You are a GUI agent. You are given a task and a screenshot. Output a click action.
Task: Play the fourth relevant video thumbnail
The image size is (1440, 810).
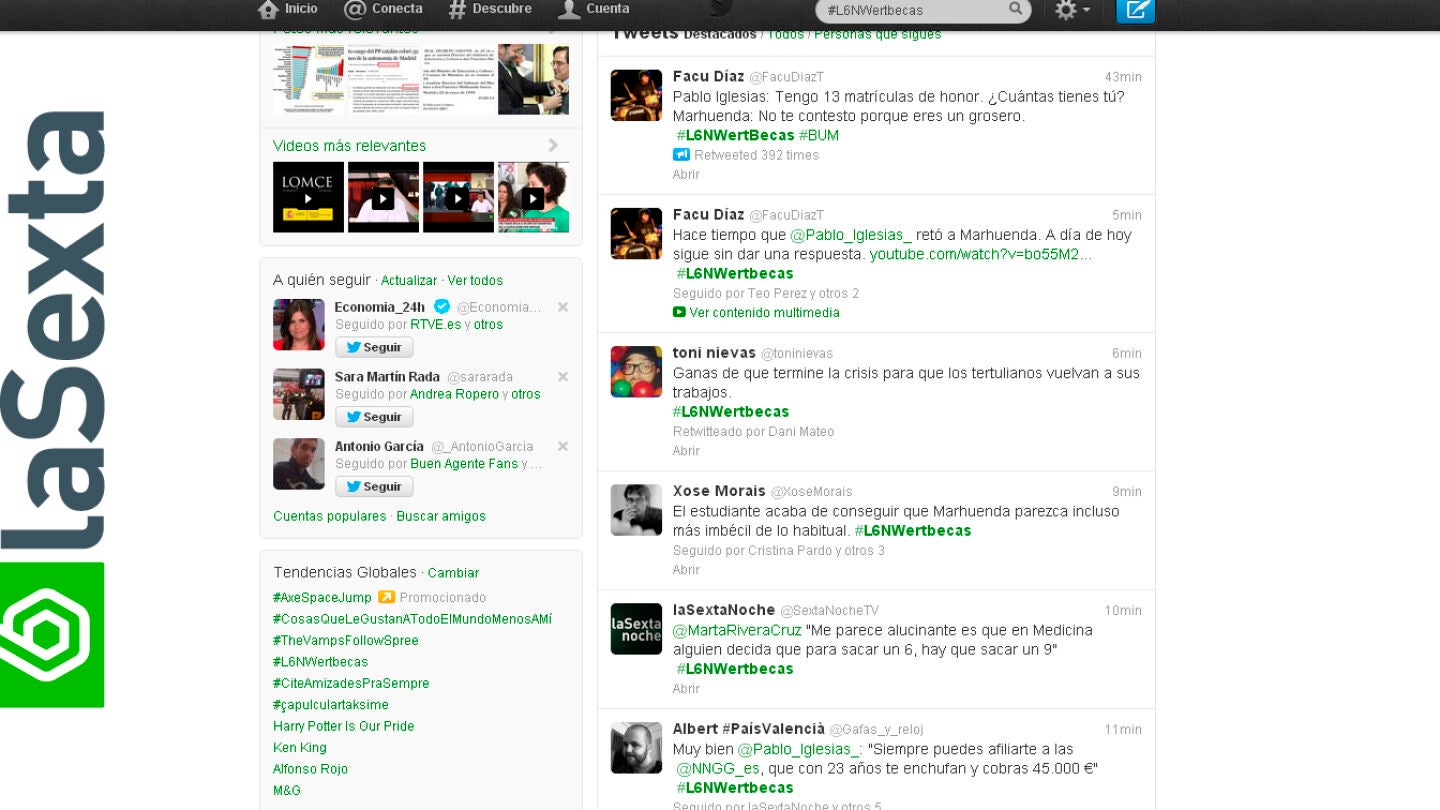click(x=533, y=197)
